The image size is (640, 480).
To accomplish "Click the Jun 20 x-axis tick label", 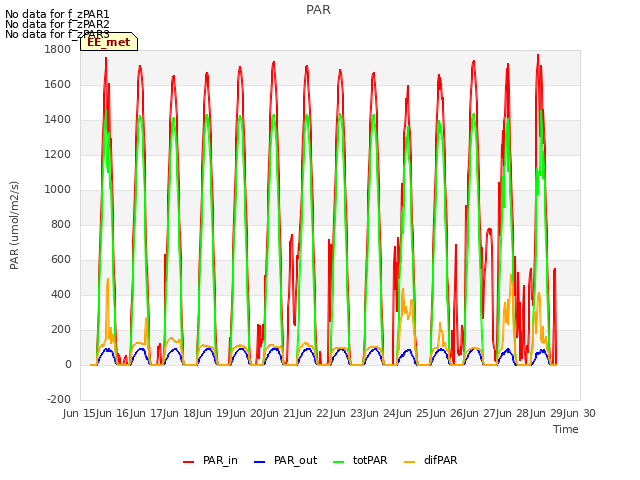I will tap(247, 413).
